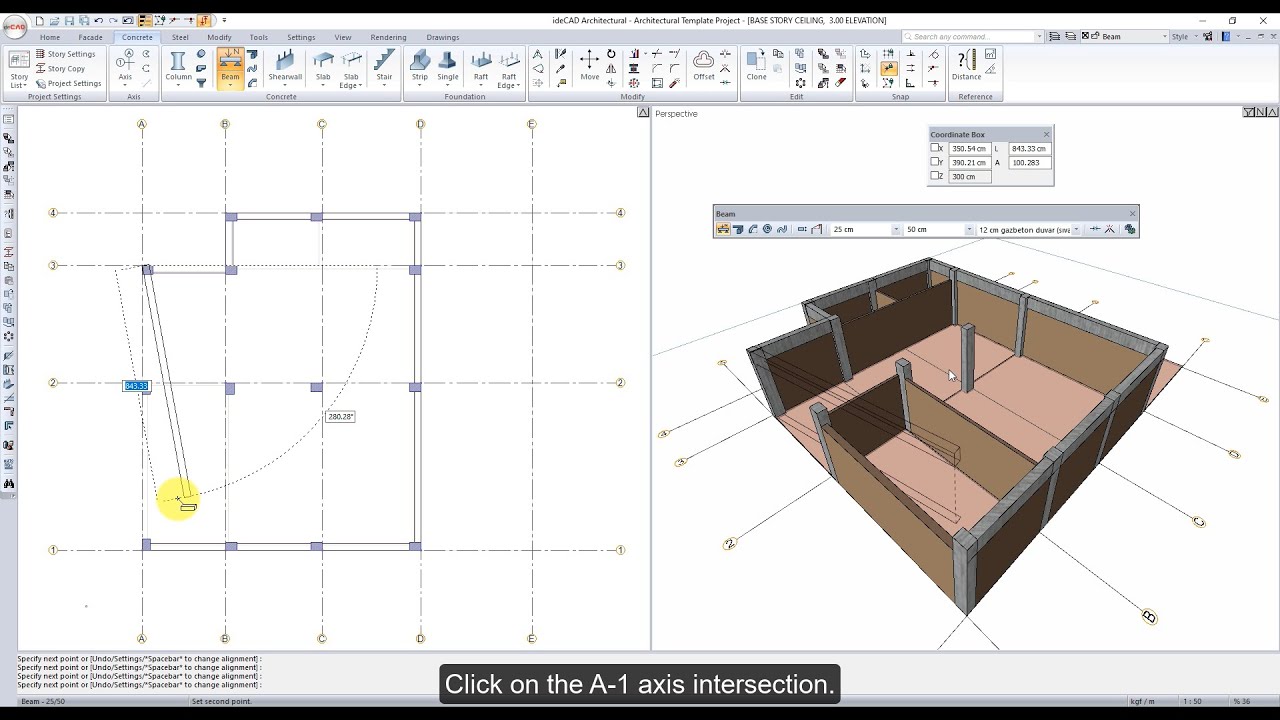Click the rotate icon in Modify group
Viewport: 1280px width, 720px height.
coord(611,54)
